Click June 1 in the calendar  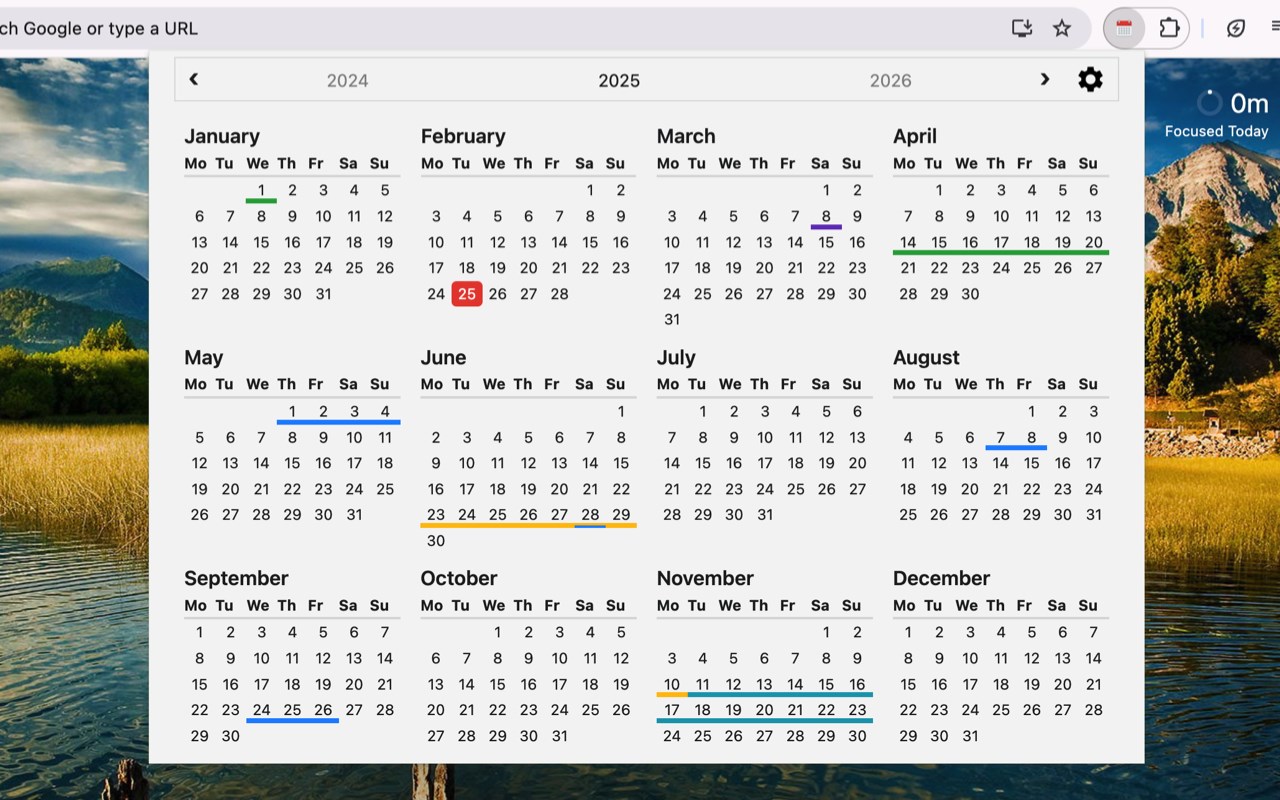point(621,411)
